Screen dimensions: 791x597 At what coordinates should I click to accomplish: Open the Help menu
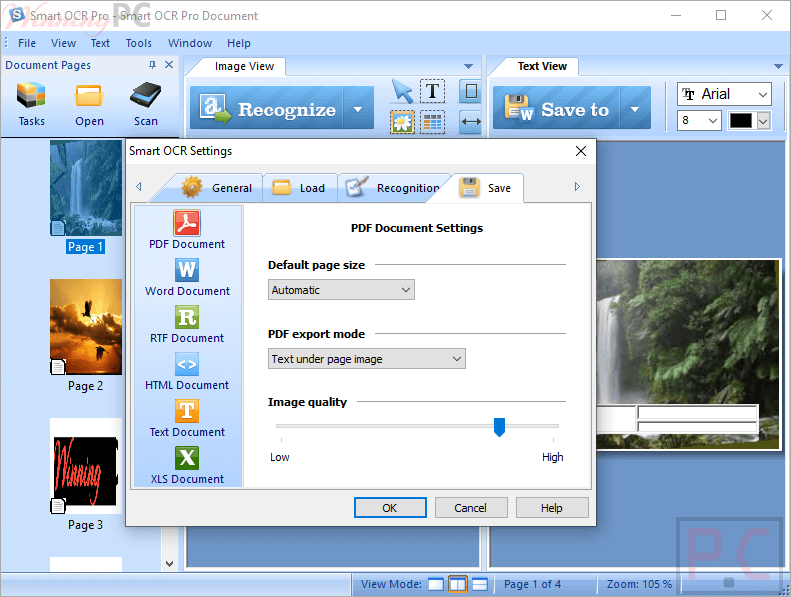click(239, 43)
